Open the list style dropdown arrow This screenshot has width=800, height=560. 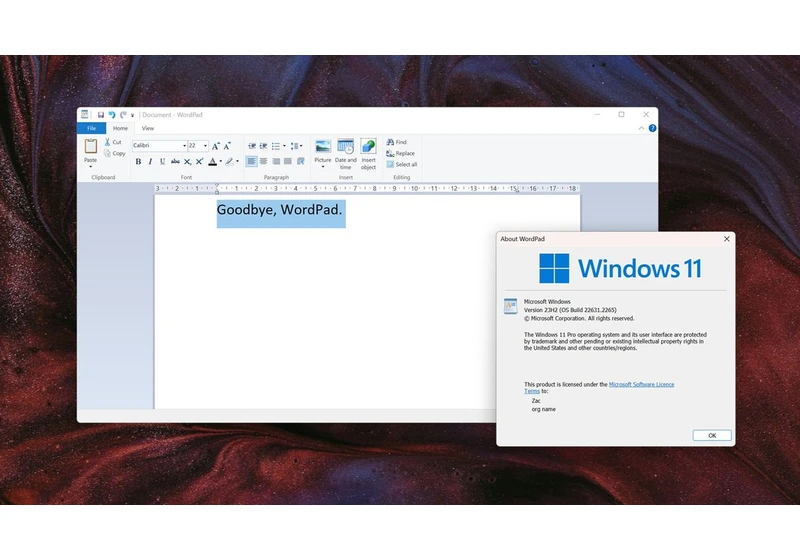(284, 146)
